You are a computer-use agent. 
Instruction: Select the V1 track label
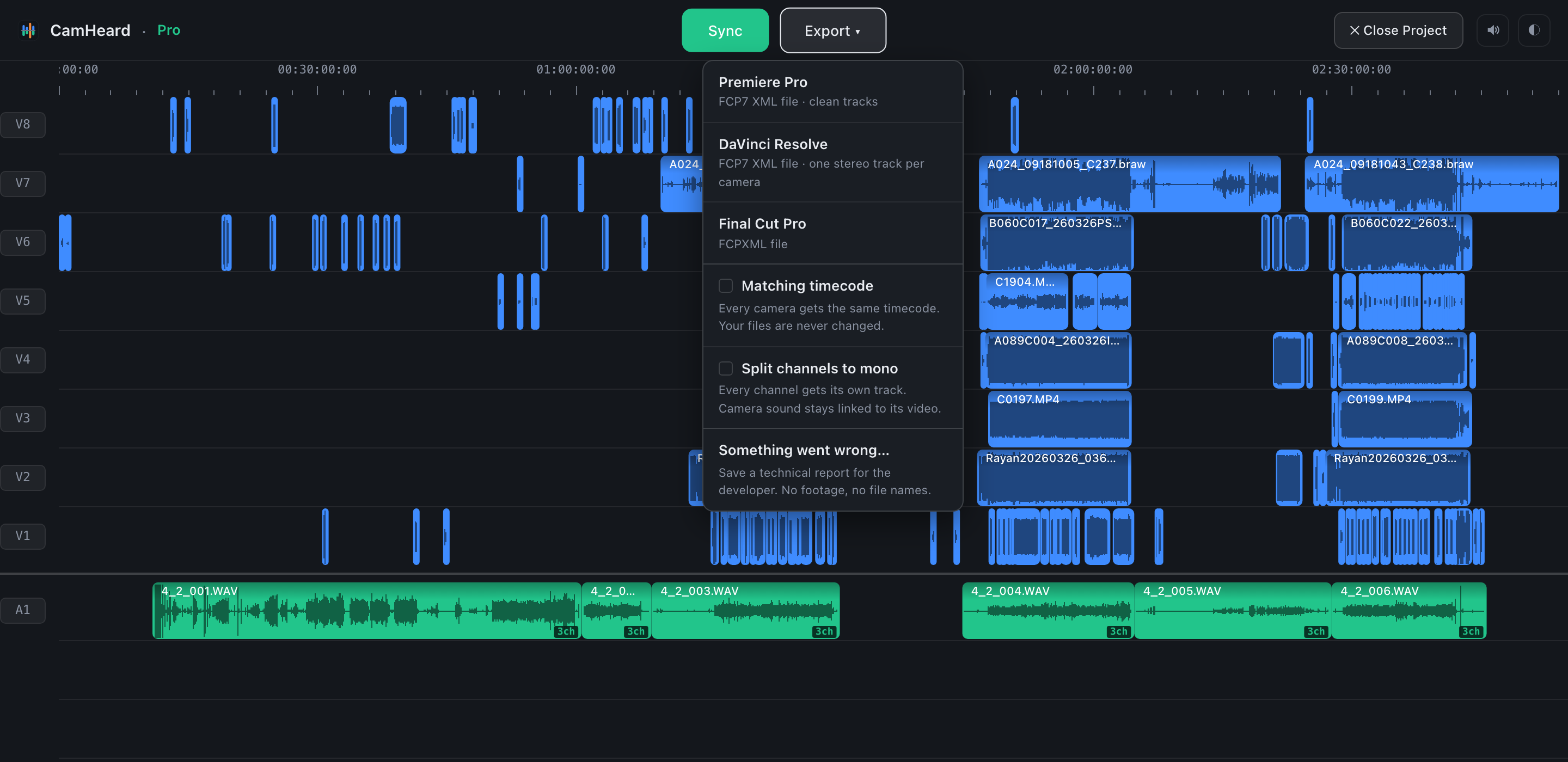pyautogui.click(x=22, y=536)
